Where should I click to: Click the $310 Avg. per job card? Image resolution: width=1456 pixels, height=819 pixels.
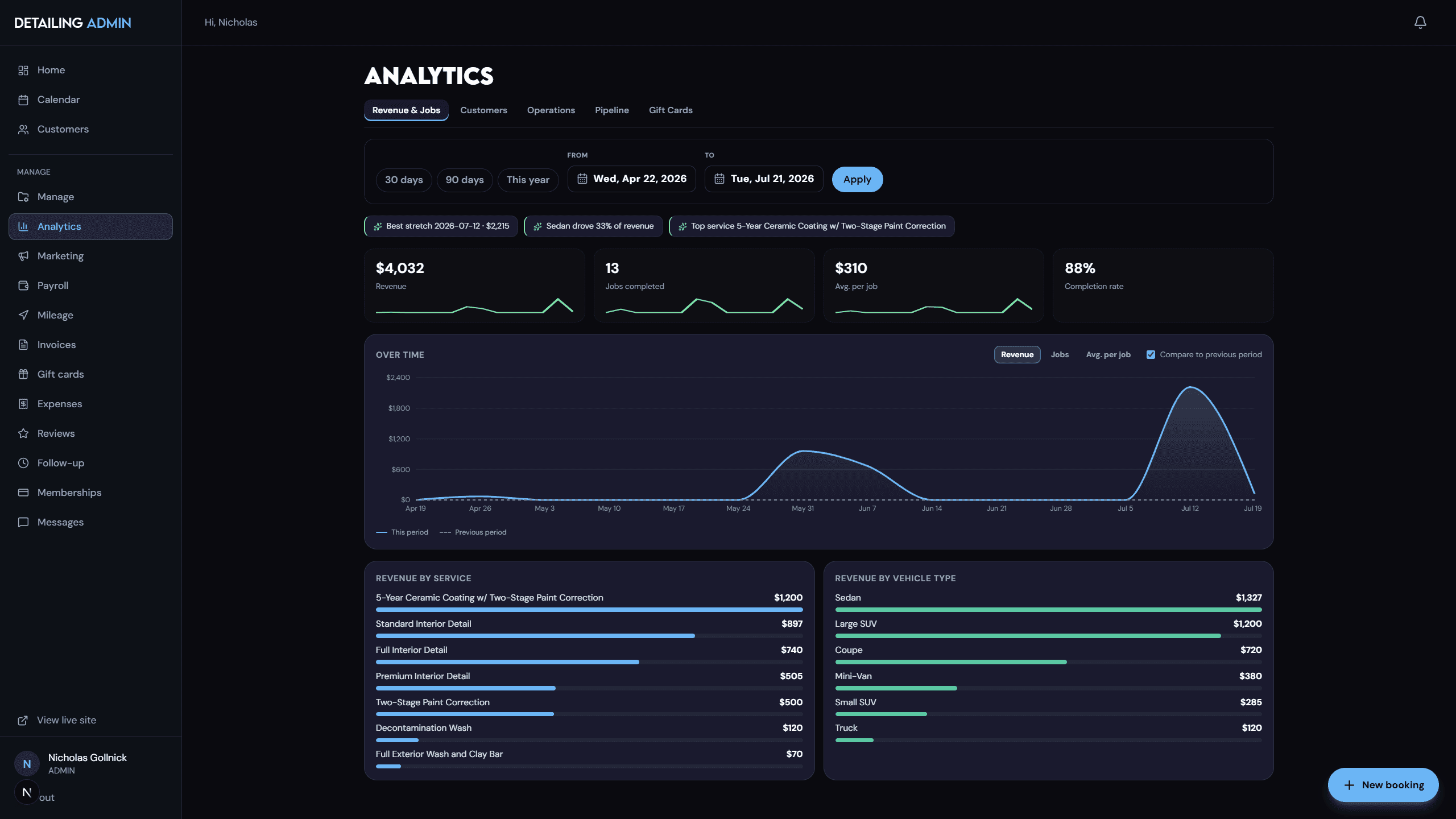(x=933, y=286)
